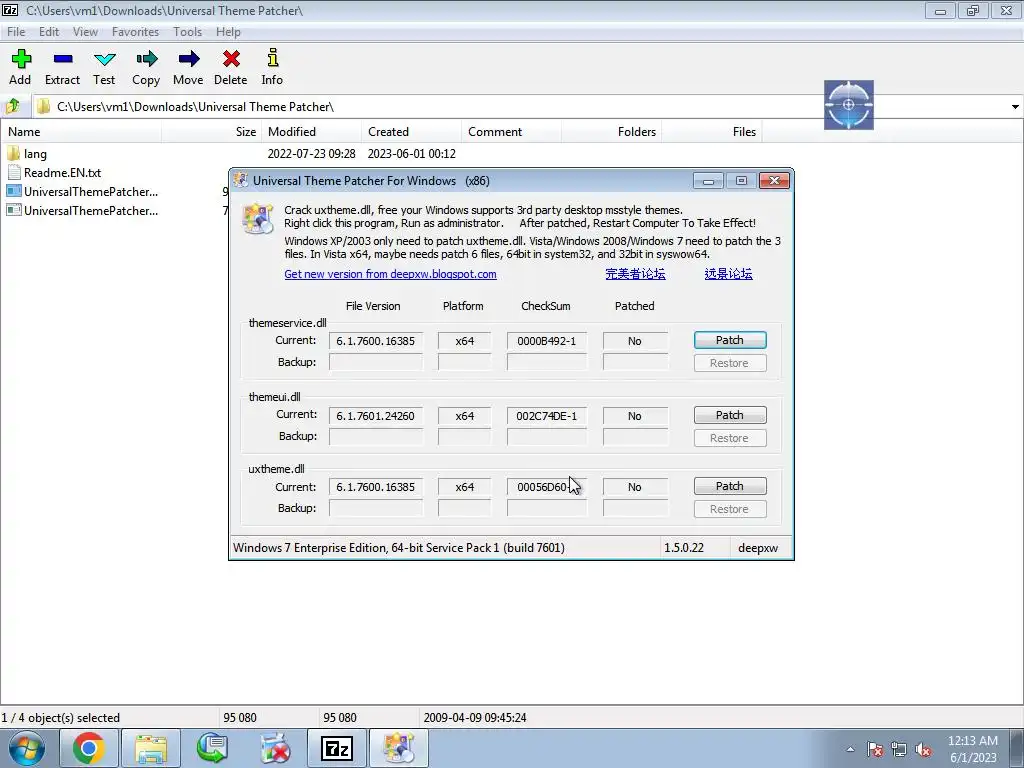The width and height of the screenshot is (1024, 768).
Task: Click the network tray icon
Action: (x=899, y=750)
